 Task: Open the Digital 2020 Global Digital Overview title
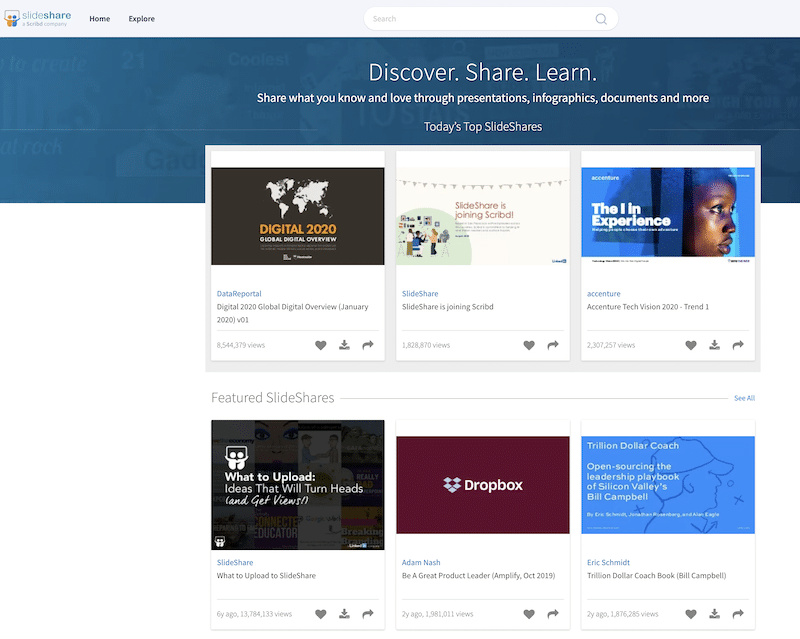click(292, 313)
